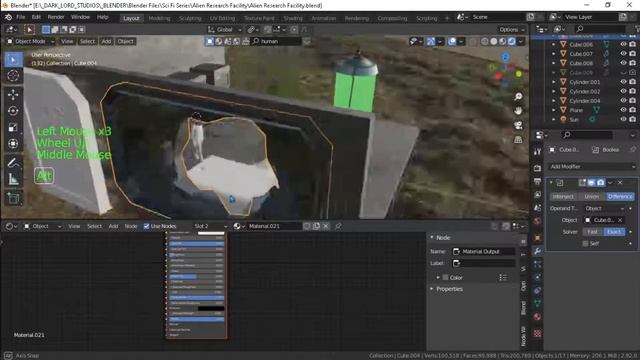Image resolution: width=640 pixels, height=360 pixels.
Task: Click the Material.021 name field
Action: pyautogui.click(x=274, y=226)
